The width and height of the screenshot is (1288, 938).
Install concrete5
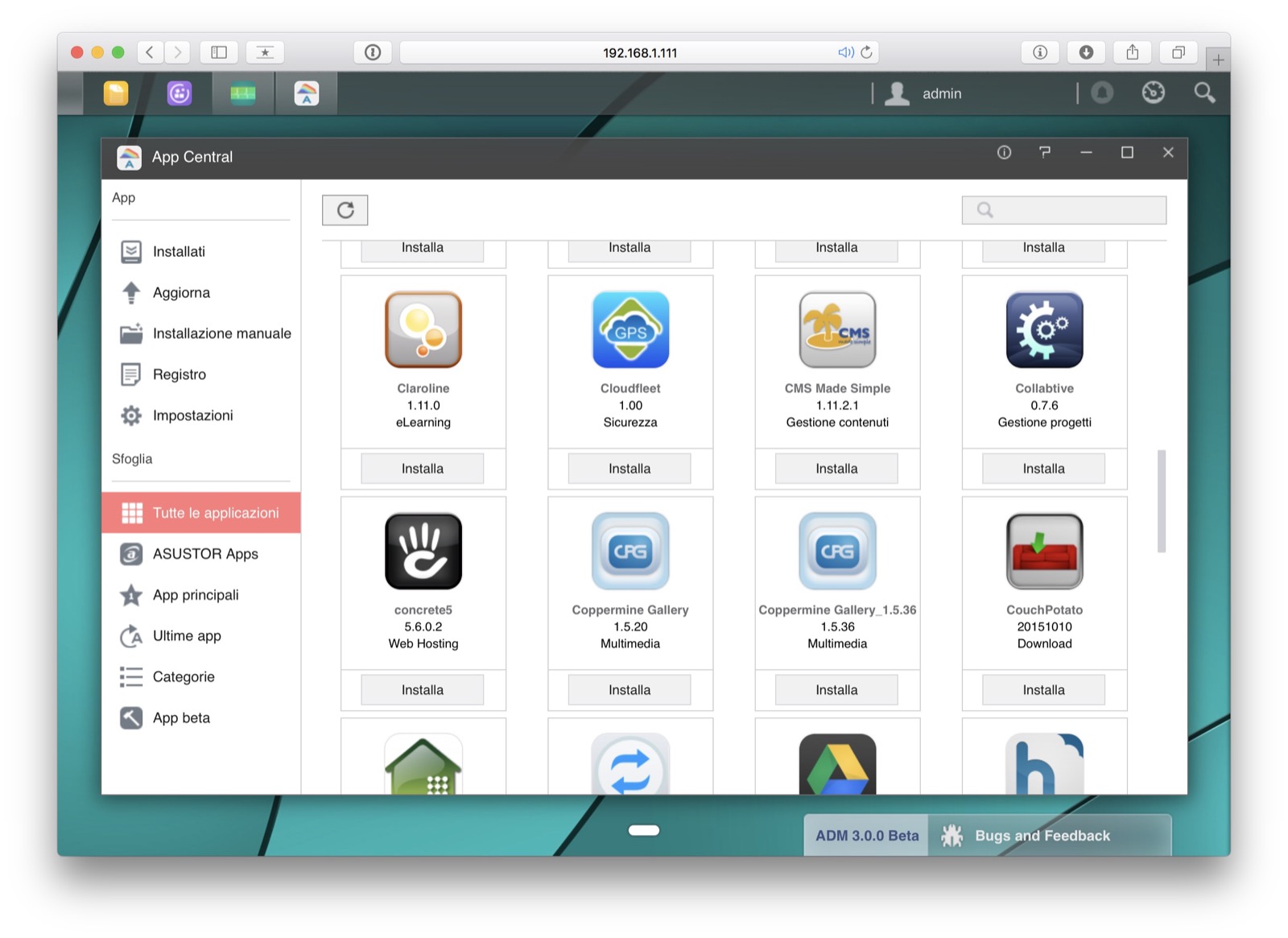pyautogui.click(x=423, y=690)
